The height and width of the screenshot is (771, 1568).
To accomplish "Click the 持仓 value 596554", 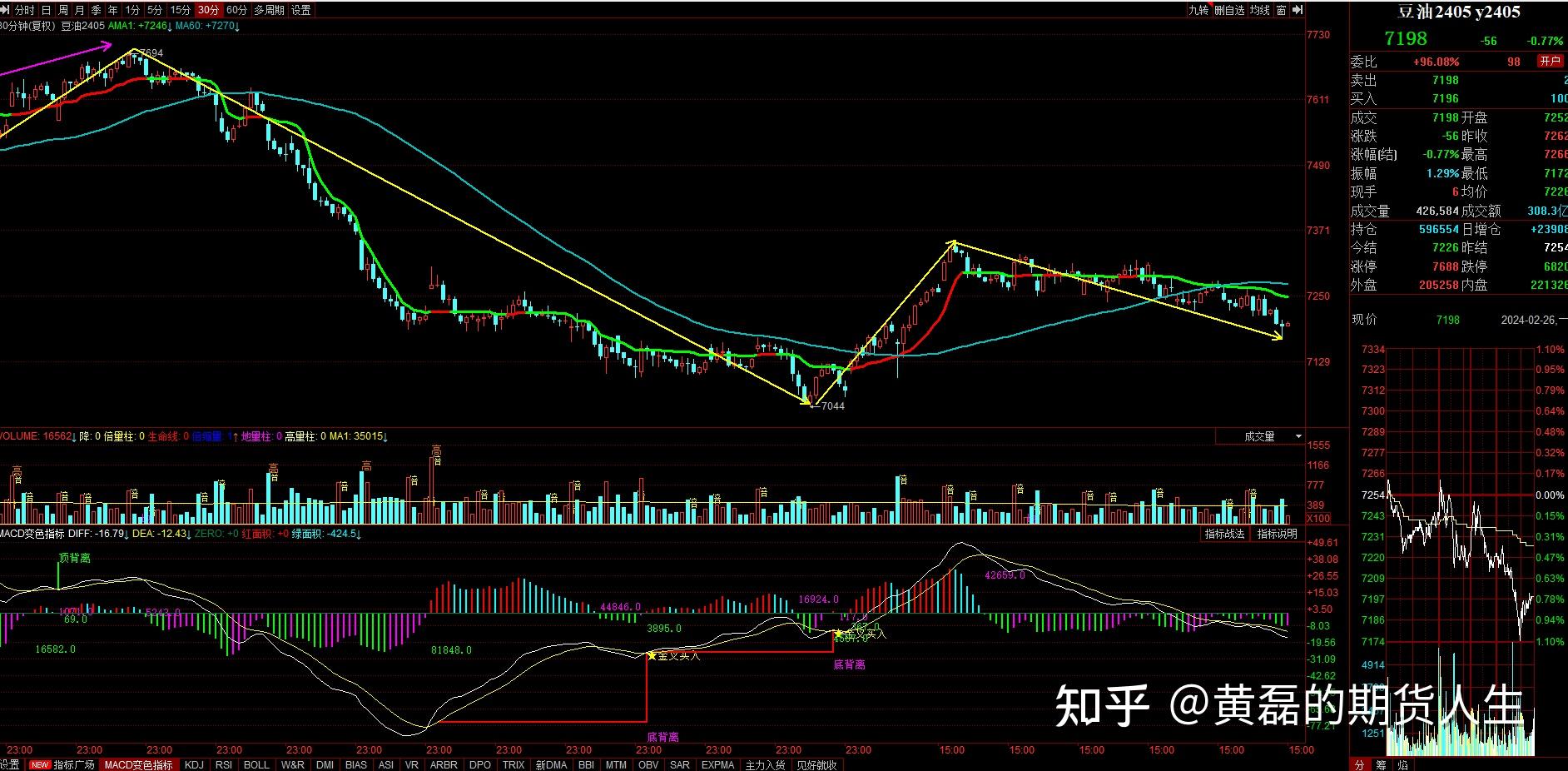I will tap(1439, 229).
